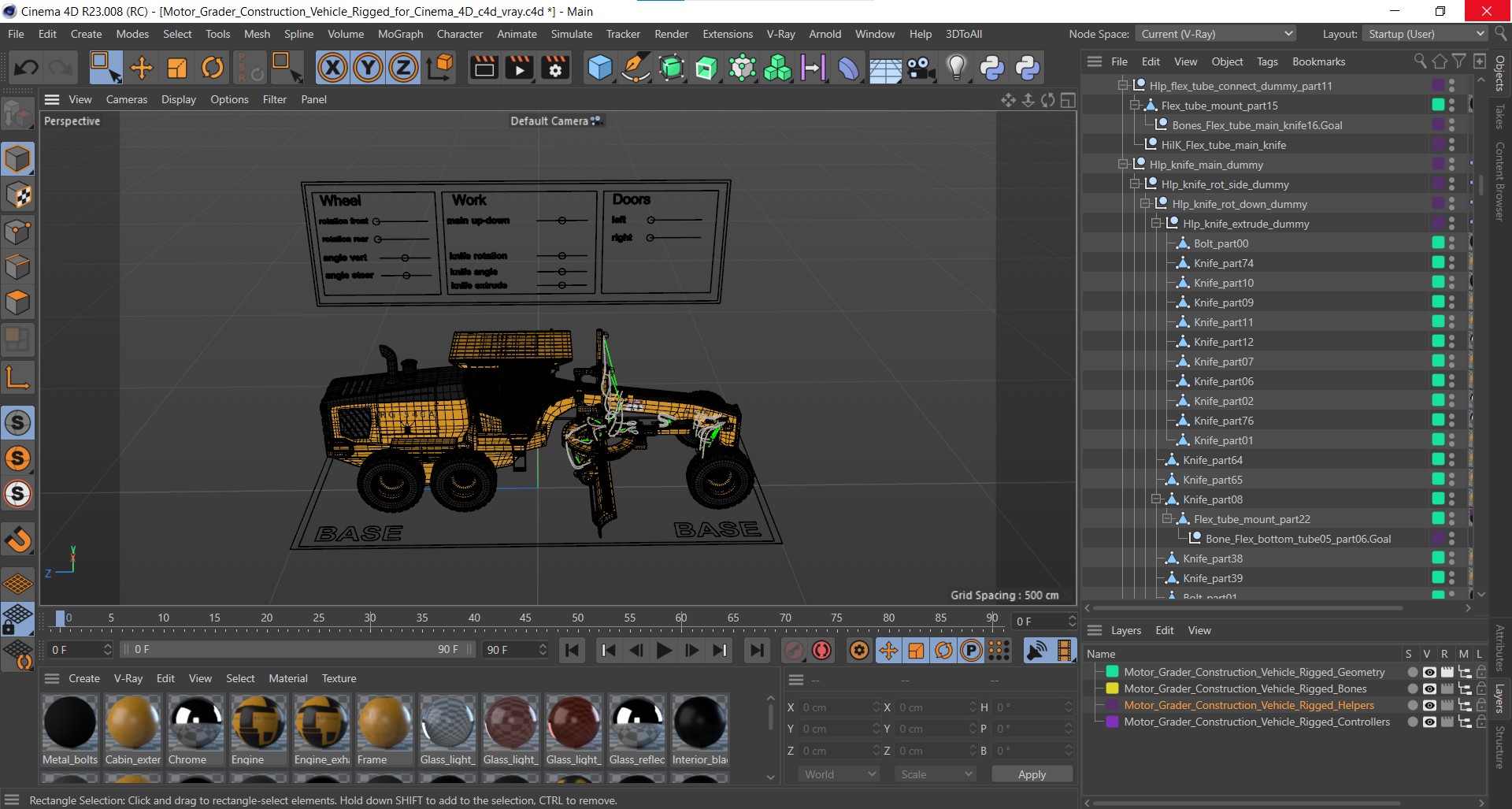Viewport: 1512px width, 809px height.
Task: Select the Metal_bolts material thumbnail
Action: click(70, 722)
